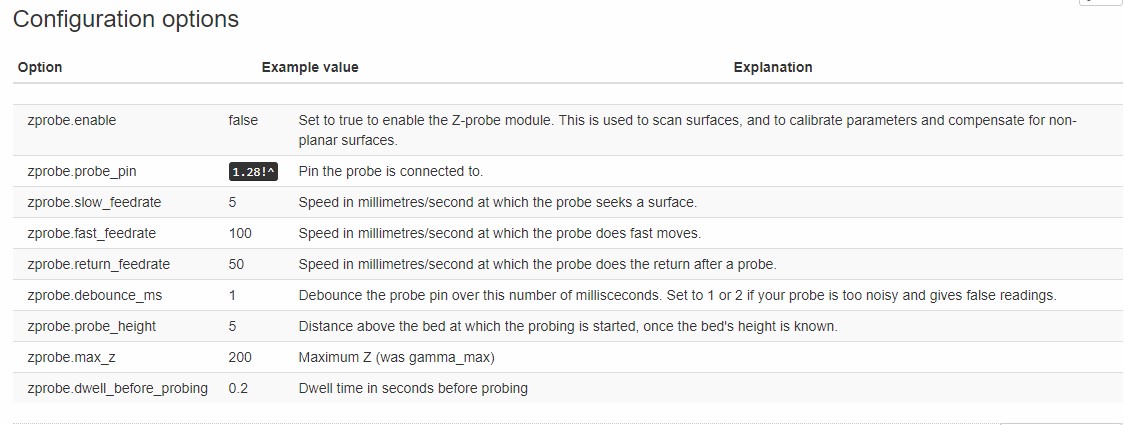Screen dimensions: 1124x425
Task: Select the zprobe.slow_feedrate option name
Action: point(94,202)
